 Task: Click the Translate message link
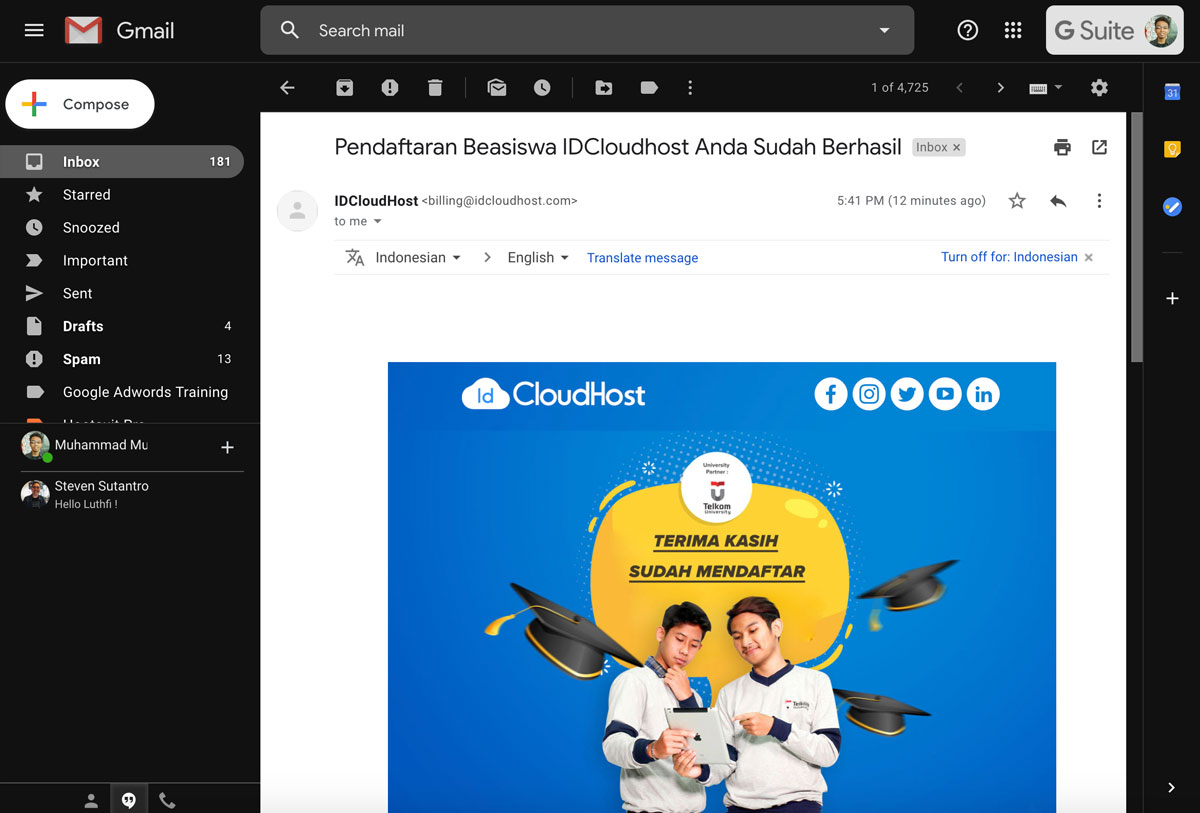point(642,258)
